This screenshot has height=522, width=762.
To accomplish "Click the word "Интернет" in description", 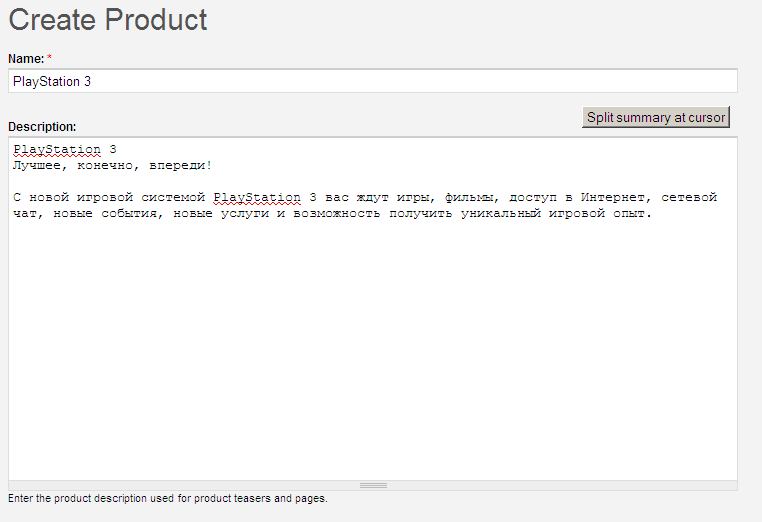I will tap(613, 197).
